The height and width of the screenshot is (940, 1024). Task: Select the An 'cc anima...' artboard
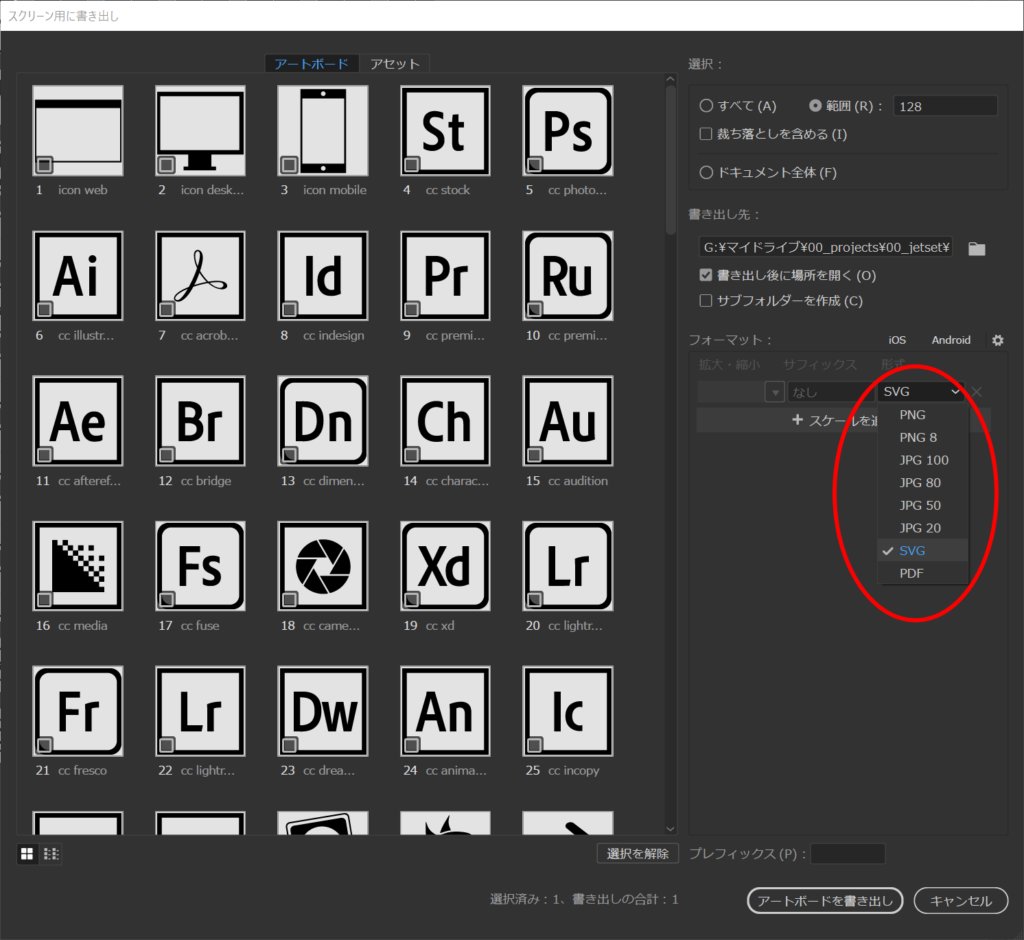445,711
